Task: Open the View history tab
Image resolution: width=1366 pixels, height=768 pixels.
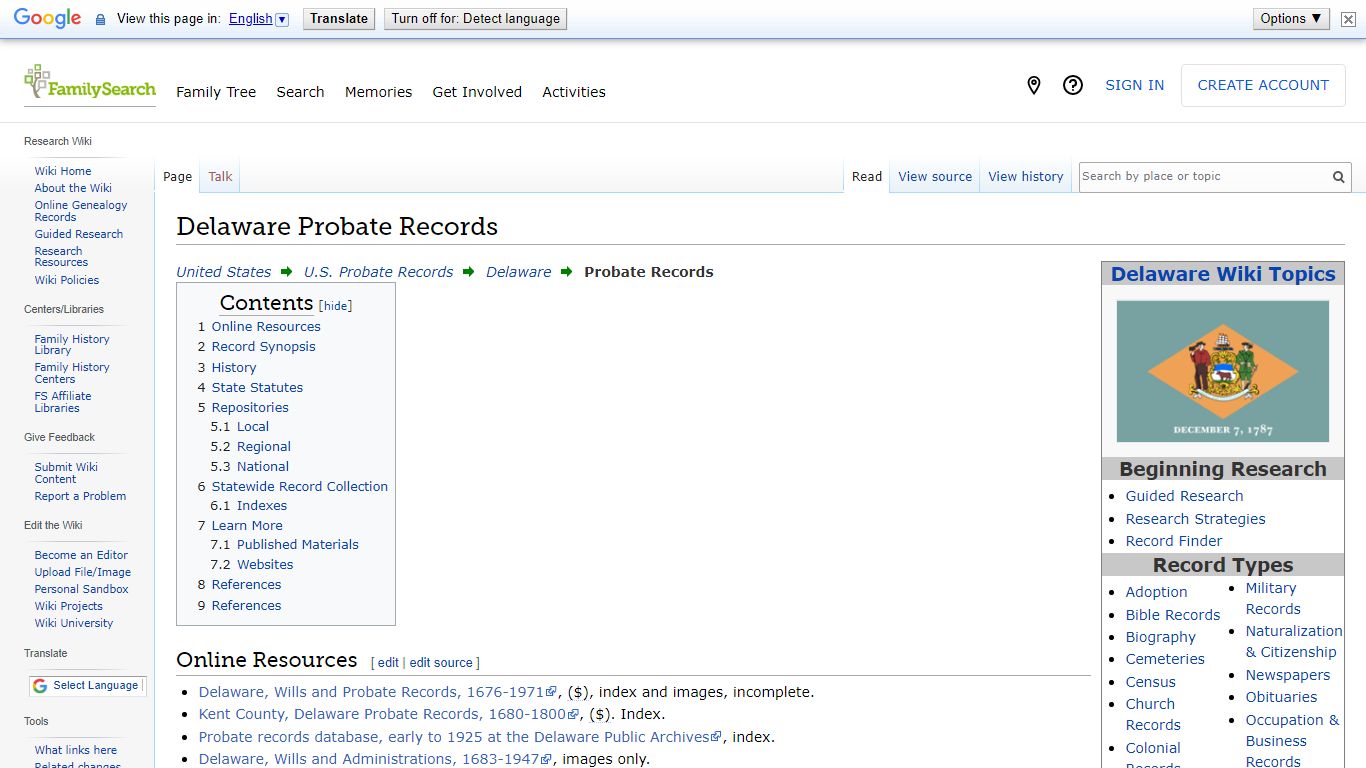Action: pos(1026,177)
